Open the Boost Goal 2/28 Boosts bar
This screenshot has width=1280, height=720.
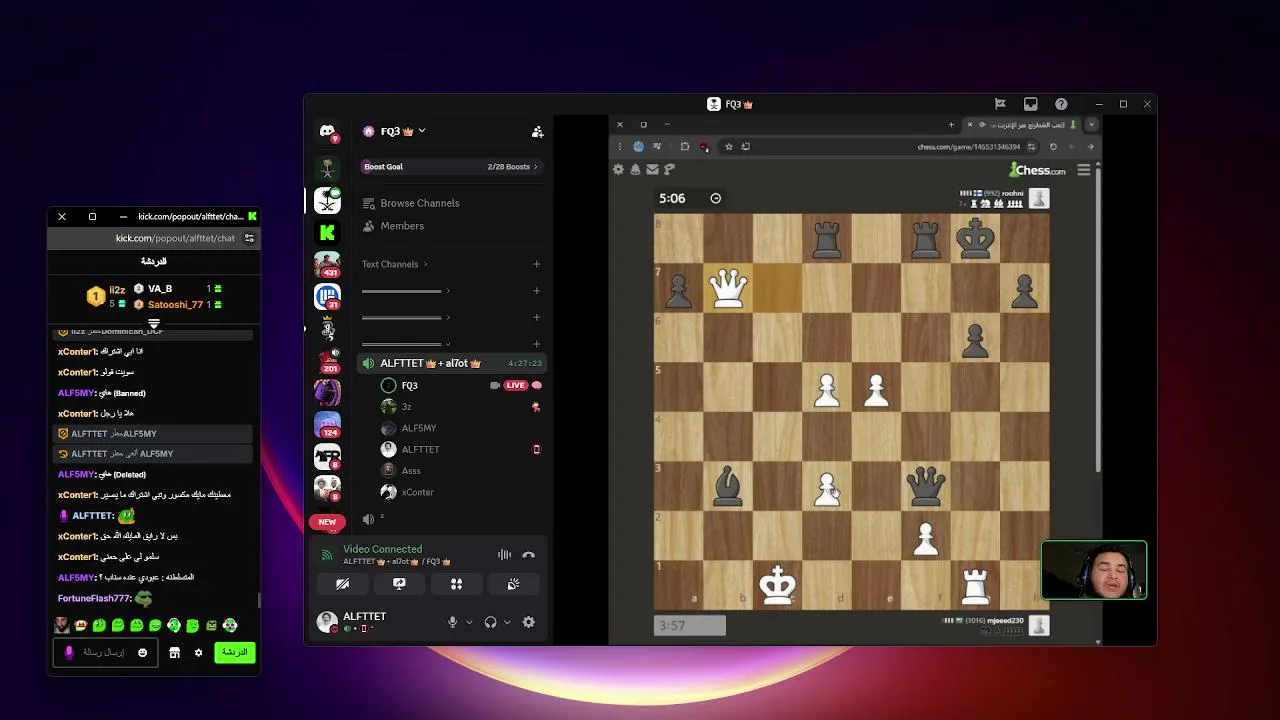tap(450, 167)
